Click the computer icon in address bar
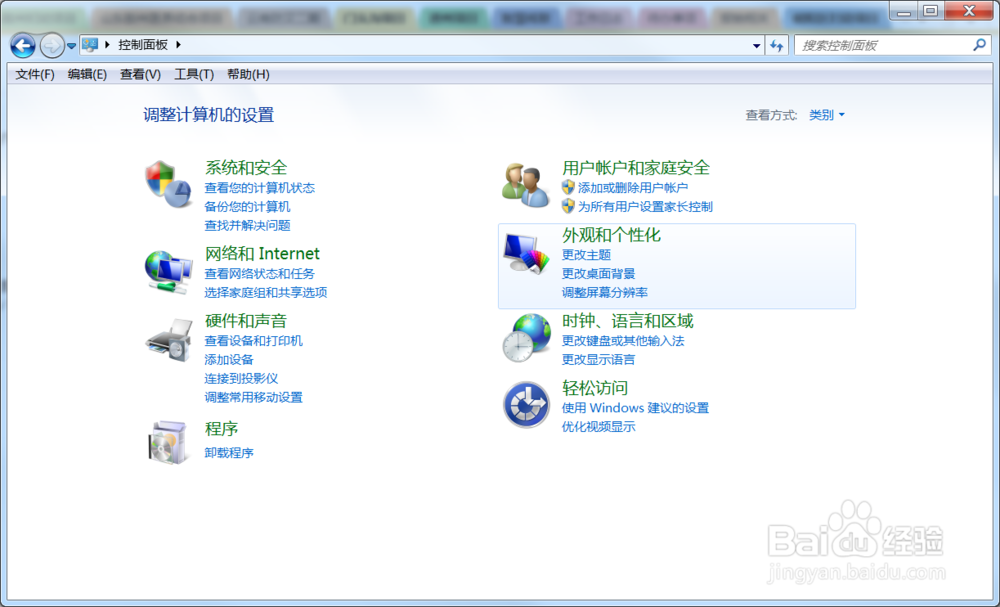Viewport: 1000px width, 607px height. (x=90, y=45)
